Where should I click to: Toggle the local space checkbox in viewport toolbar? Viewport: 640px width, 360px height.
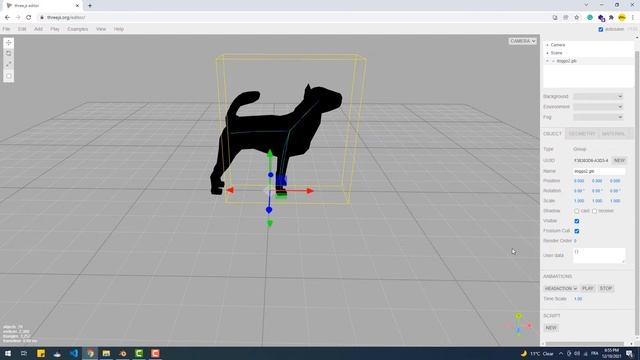9,76
